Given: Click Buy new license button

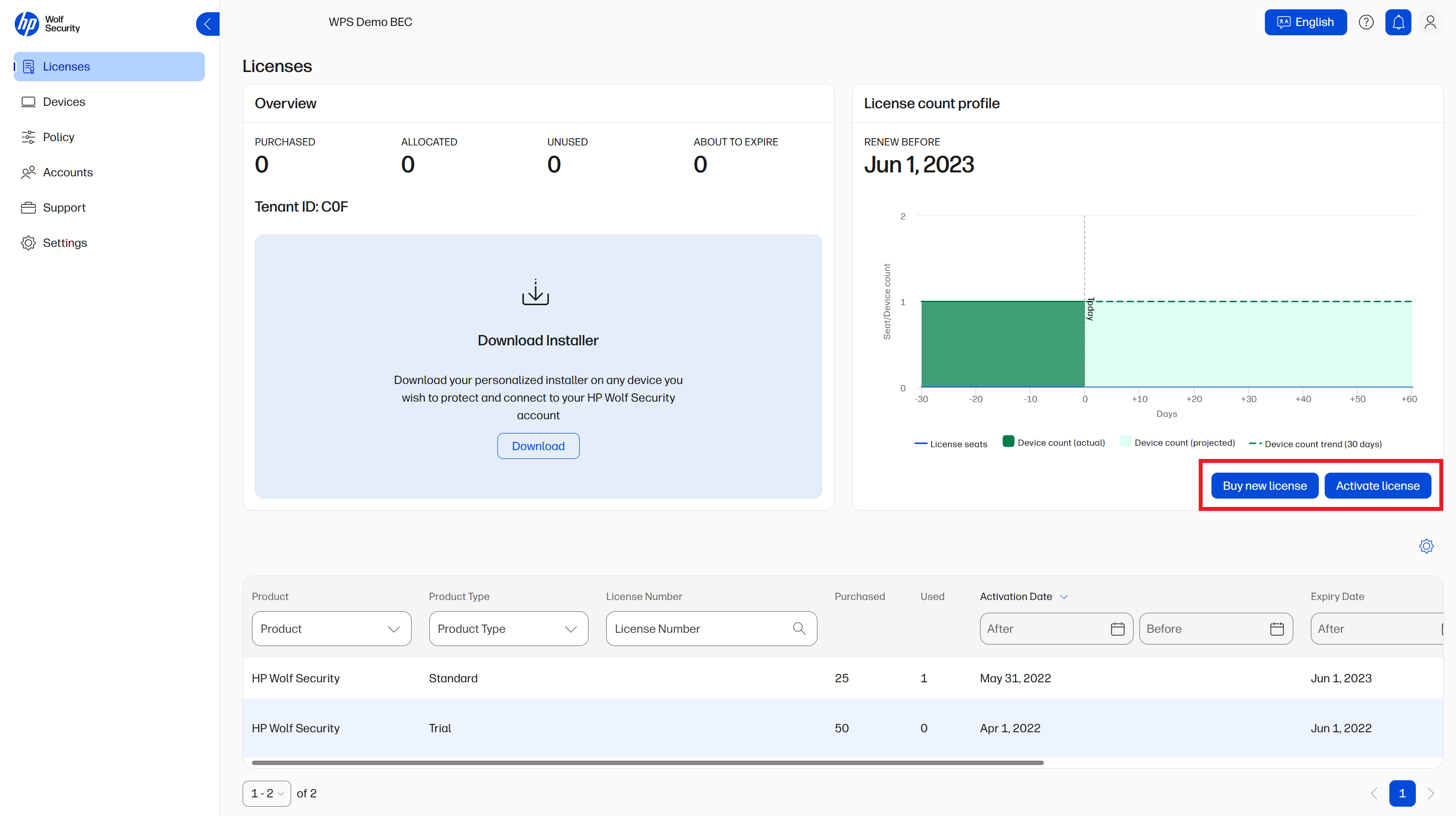Looking at the screenshot, I should [1264, 486].
